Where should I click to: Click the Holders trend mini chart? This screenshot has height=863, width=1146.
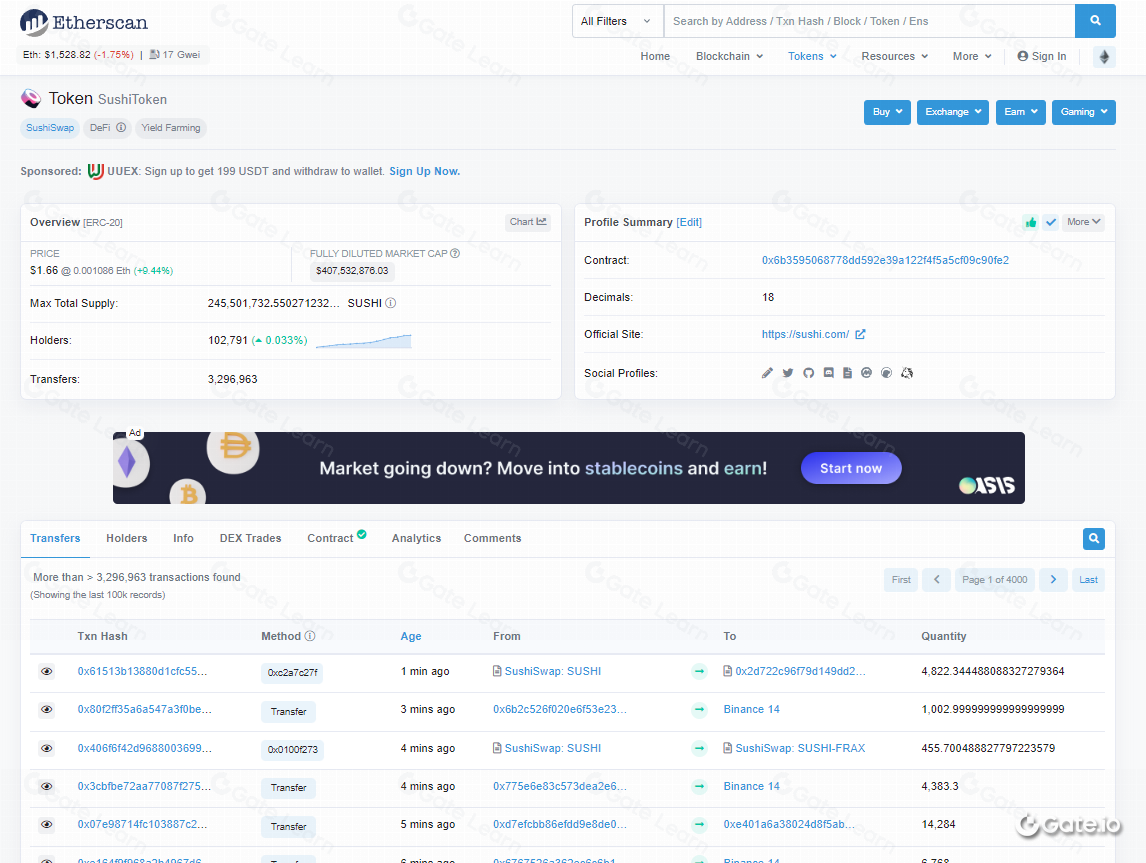(363, 341)
